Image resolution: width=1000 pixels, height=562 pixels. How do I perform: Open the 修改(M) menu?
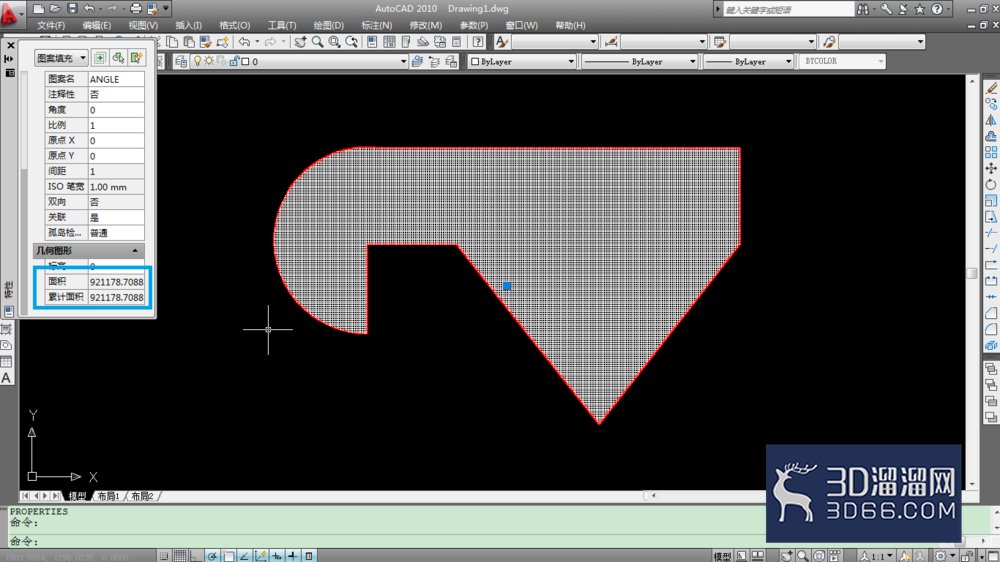click(x=425, y=26)
